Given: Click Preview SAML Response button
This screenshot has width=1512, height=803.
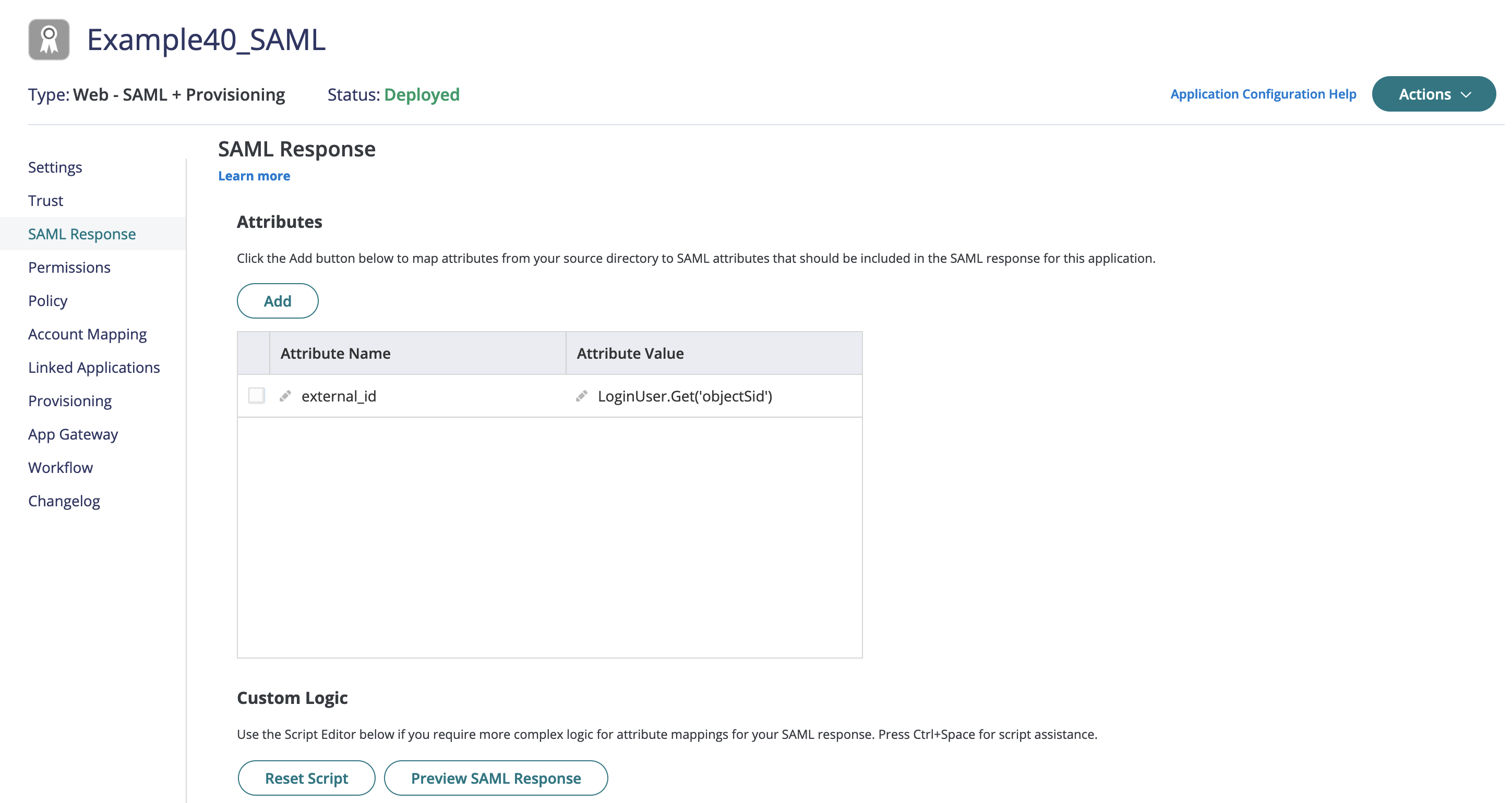Looking at the screenshot, I should point(496,778).
